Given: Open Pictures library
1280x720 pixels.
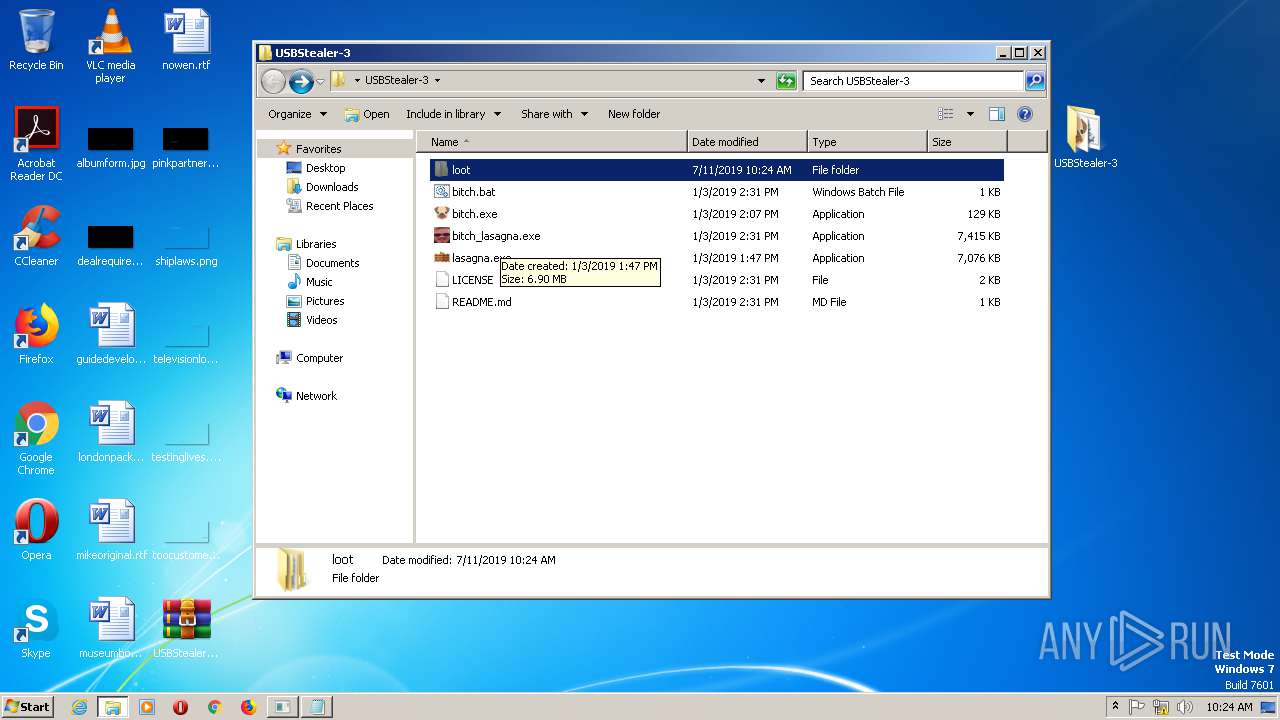Looking at the screenshot, I should tap(325, 301).
